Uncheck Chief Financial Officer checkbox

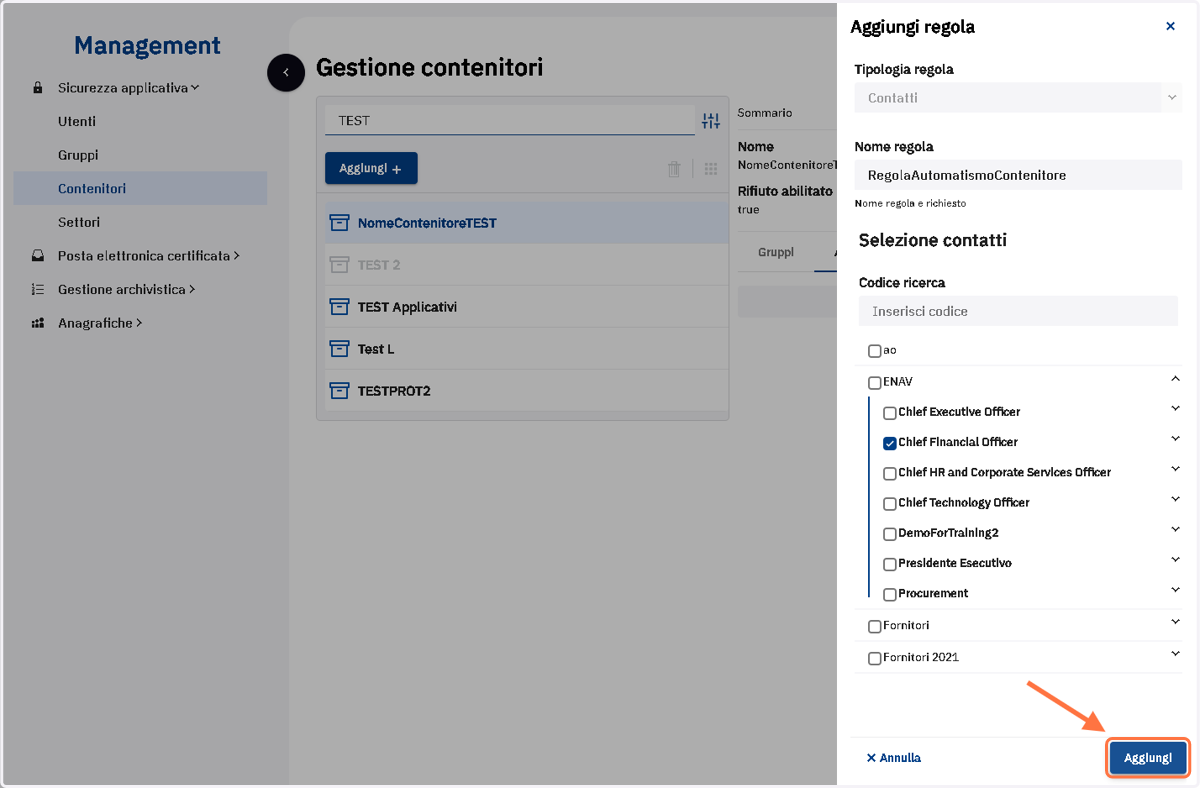pyautogui.click(x=890, y=443)
